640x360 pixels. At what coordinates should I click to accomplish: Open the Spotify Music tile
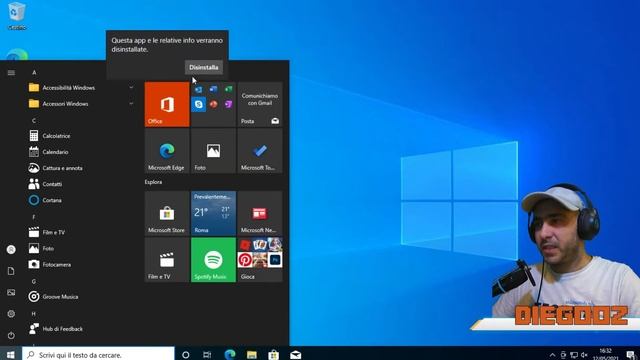tap(213, 260)
